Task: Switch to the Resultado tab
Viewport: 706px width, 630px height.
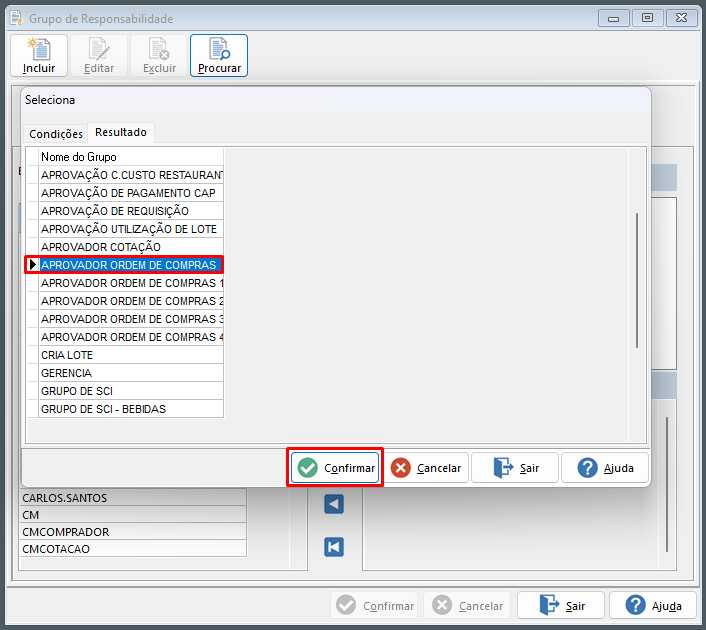Action: (121, 132)
